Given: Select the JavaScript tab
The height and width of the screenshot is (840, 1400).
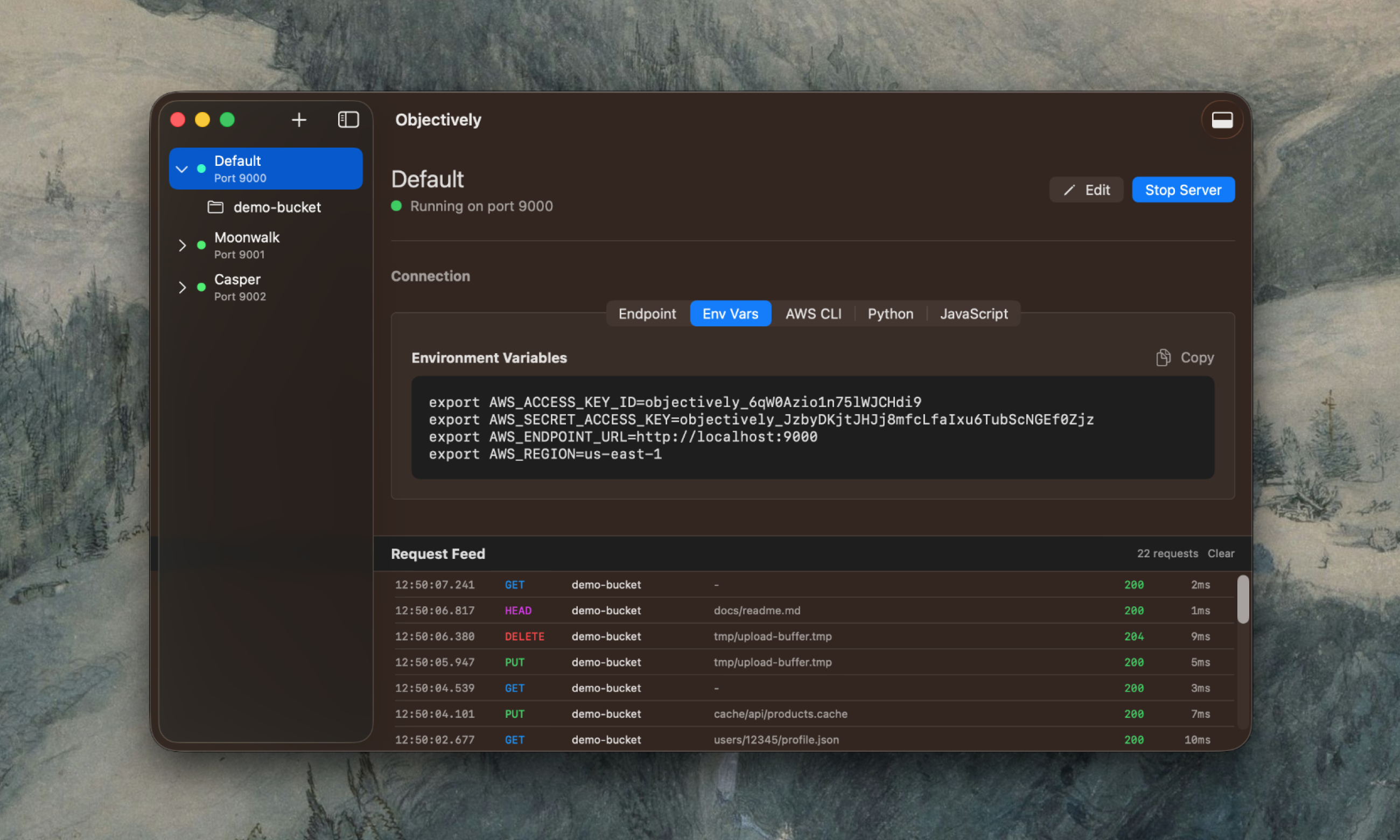Looking at the screenshot, I should click(x=974, y=313).
